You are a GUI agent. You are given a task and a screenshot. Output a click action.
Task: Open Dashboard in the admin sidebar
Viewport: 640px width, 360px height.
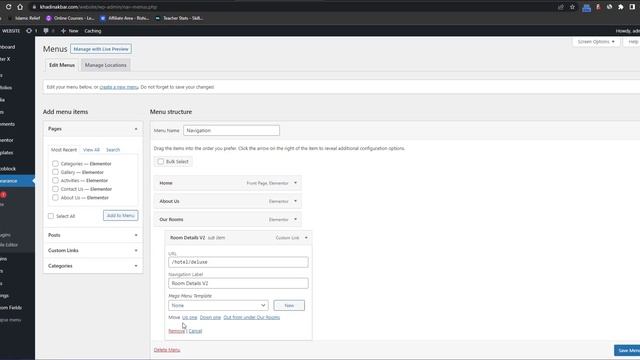point(8,47)
